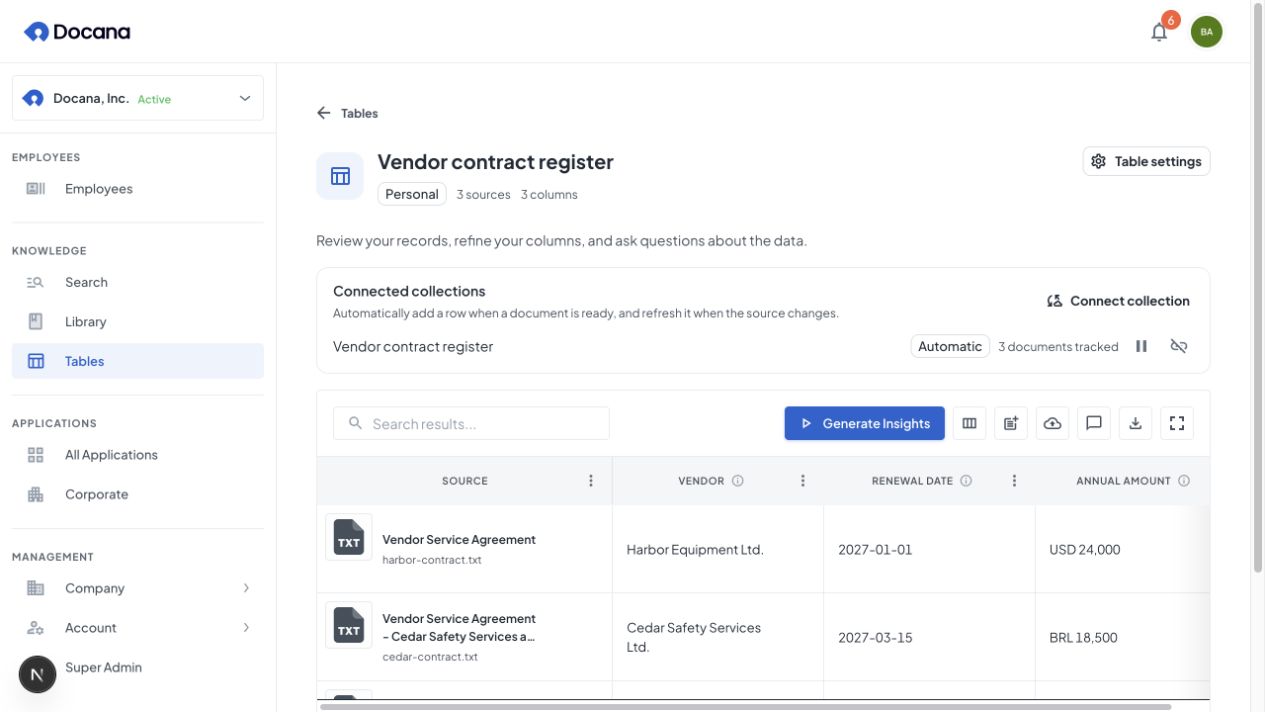The width and height of the screenshot is (1265, 712).
Task: Show info for the Annual Amount column
Action: [x=1184, y=481]
